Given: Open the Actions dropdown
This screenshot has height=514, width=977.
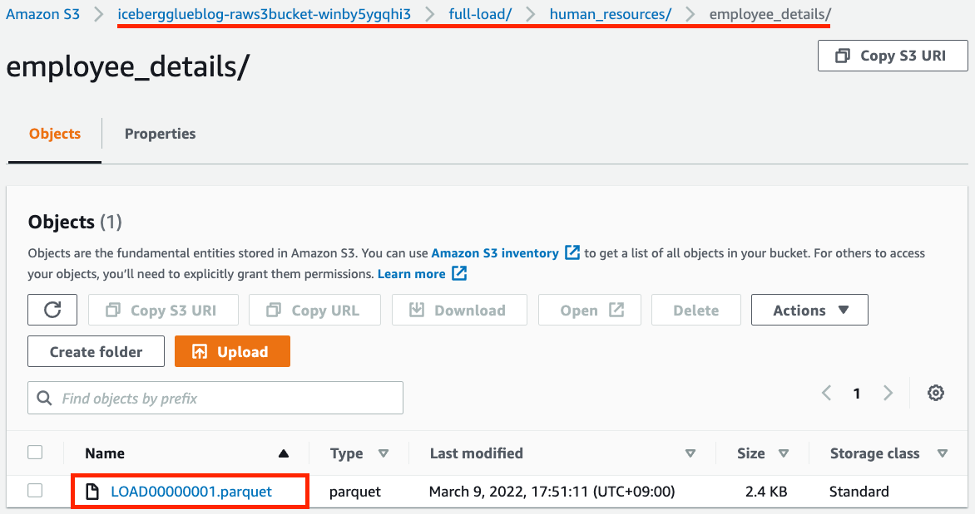Looking at the screenshot, I should tap(809, 310).
